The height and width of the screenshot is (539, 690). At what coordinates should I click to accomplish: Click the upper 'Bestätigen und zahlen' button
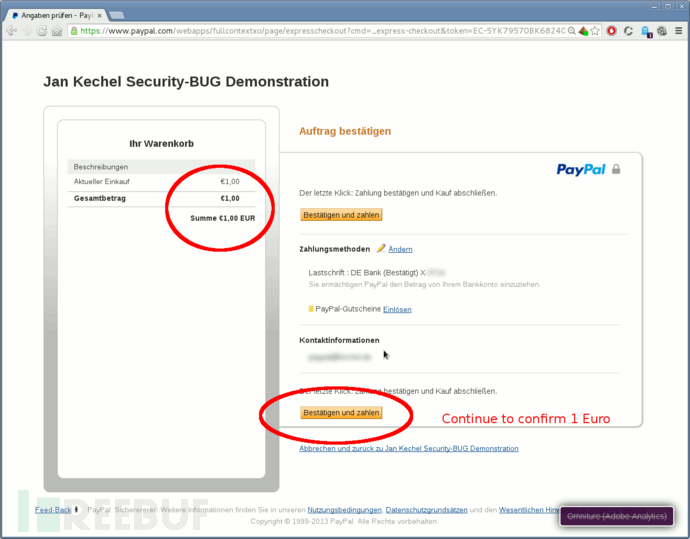coord(341,215)
